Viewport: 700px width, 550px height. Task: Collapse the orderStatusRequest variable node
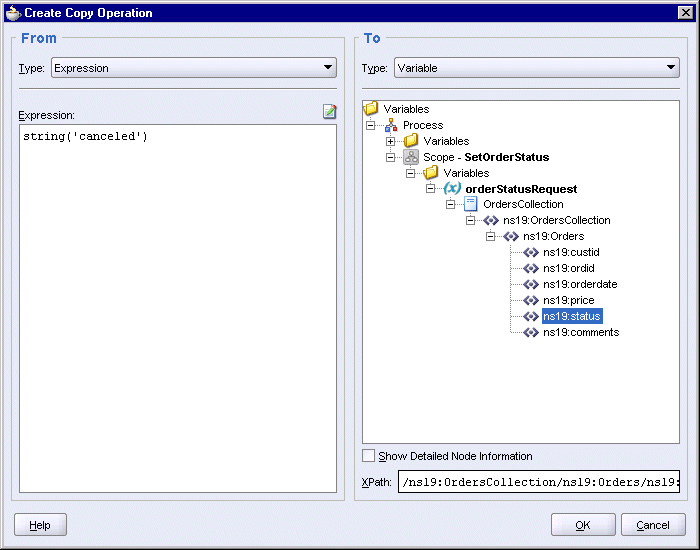pyautogui.click(x=431, y=189)
